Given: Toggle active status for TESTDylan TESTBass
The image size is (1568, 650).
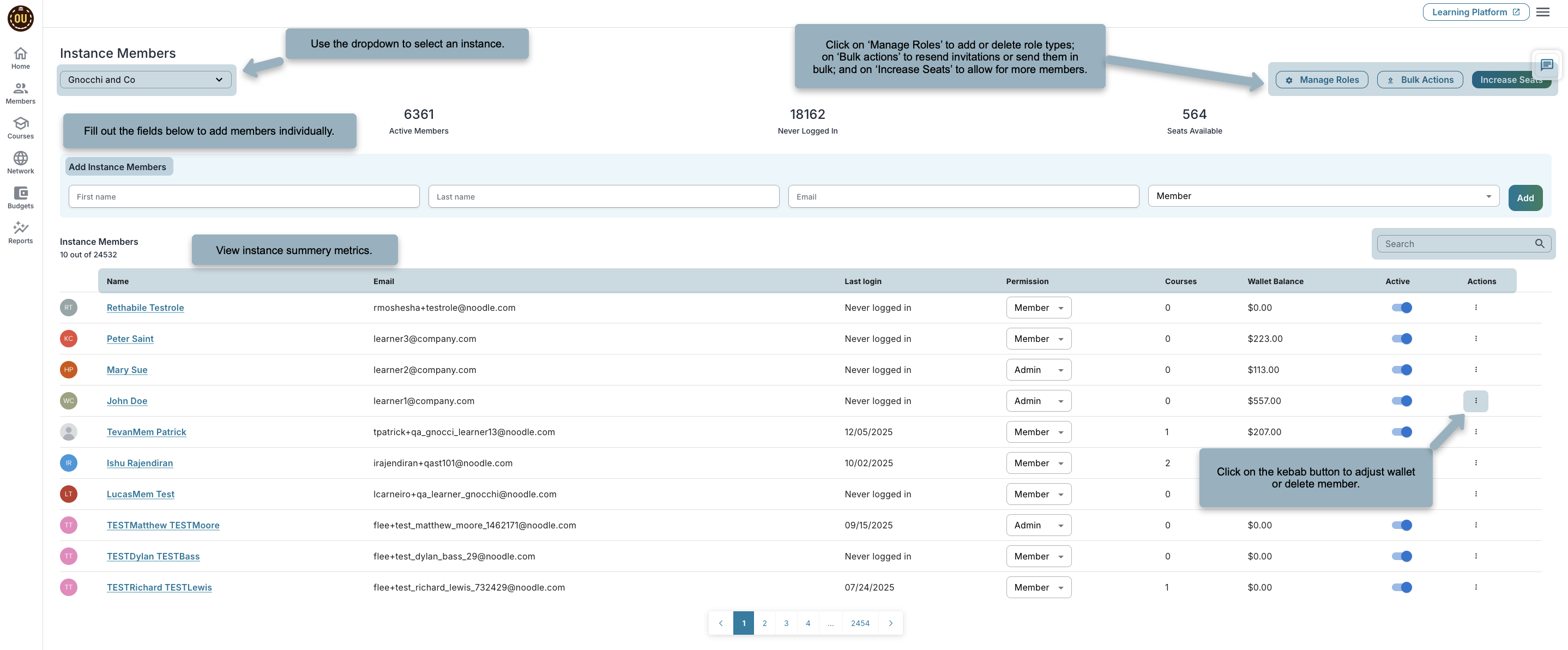Looking at the screenshot, I should click(1401, 556).
